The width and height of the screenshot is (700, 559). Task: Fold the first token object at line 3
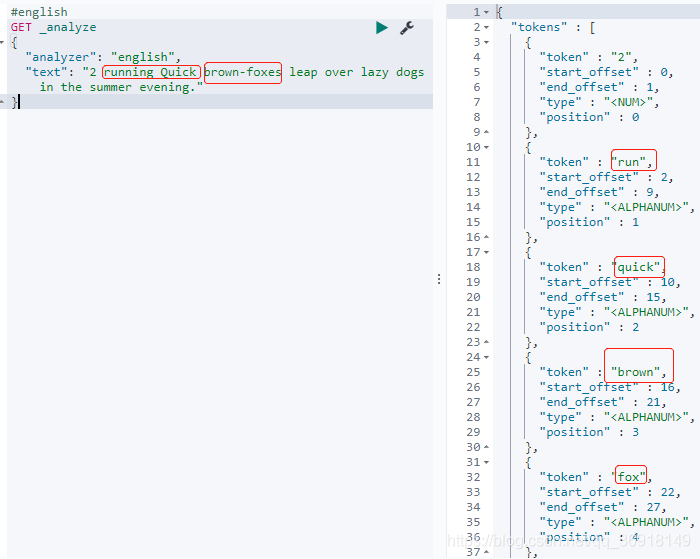pos(487,42)
